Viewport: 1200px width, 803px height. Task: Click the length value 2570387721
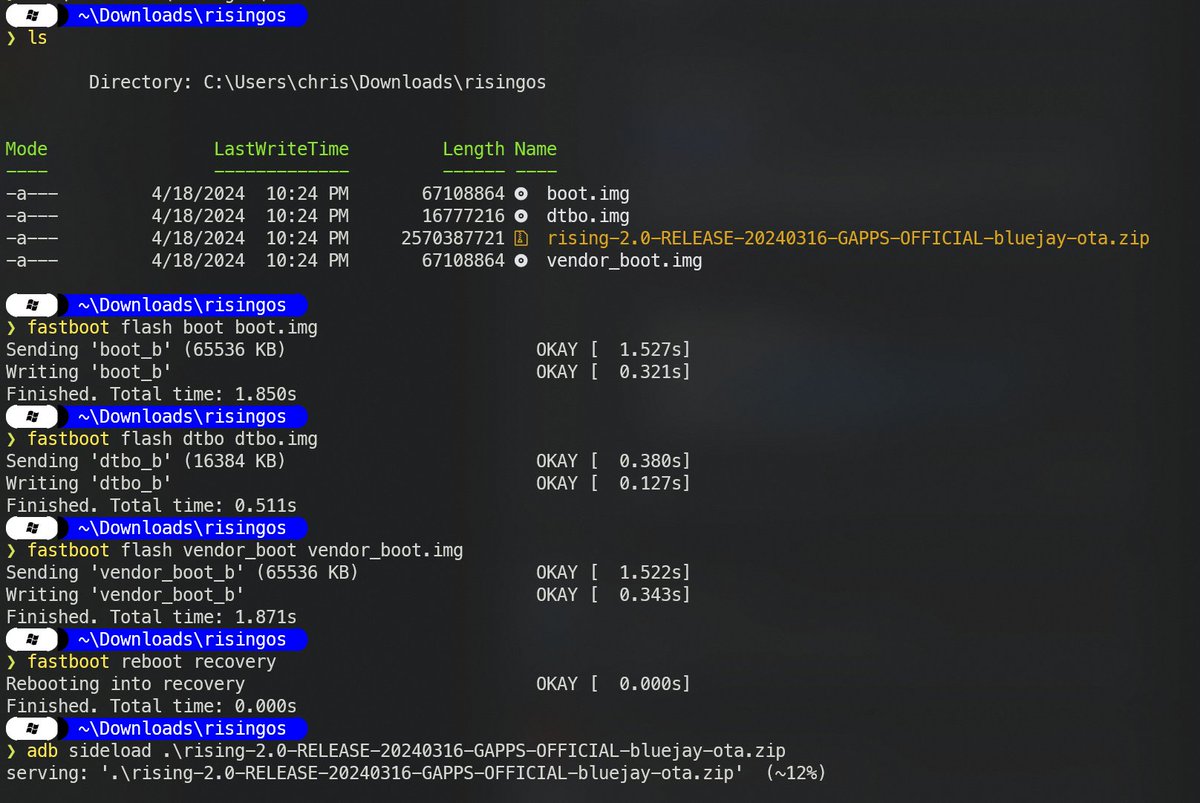453,238
